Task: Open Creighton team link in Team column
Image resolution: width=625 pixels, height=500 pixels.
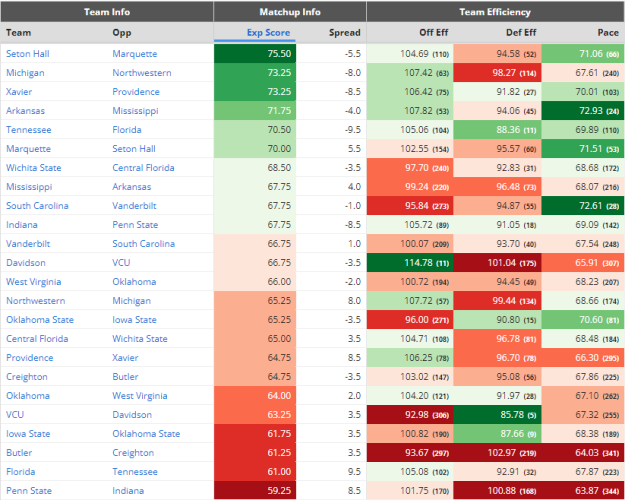Action: [x=27, y=377]
